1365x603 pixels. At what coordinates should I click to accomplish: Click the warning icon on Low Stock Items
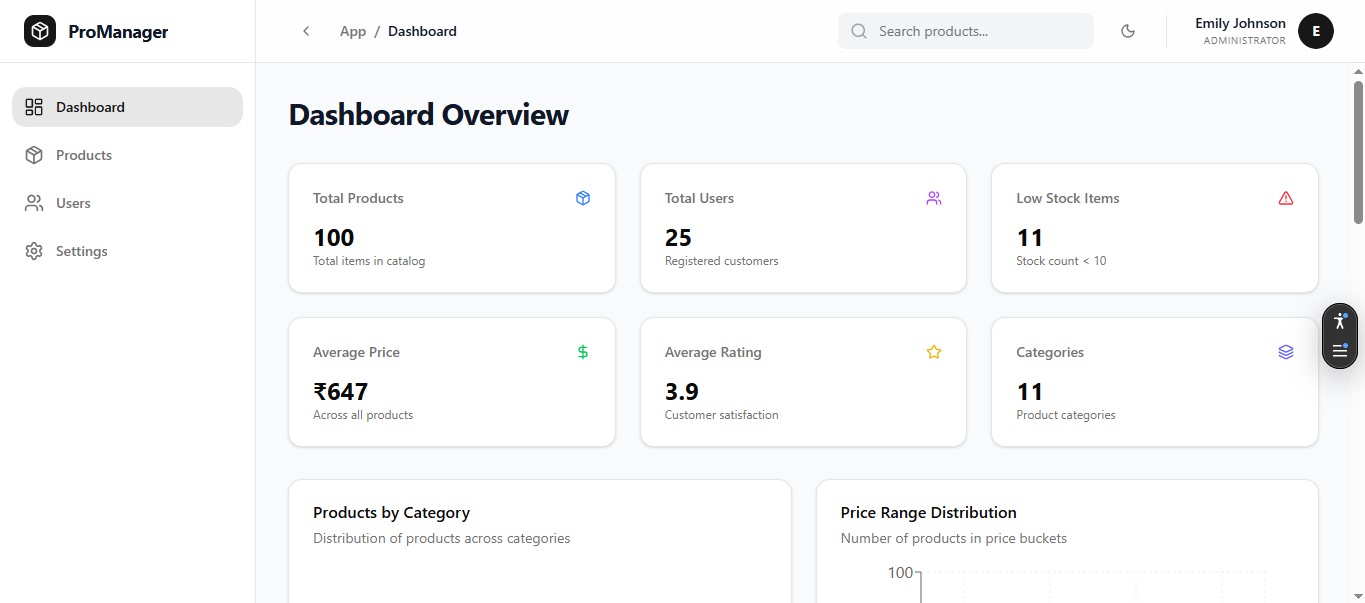tap(1286, 198)
